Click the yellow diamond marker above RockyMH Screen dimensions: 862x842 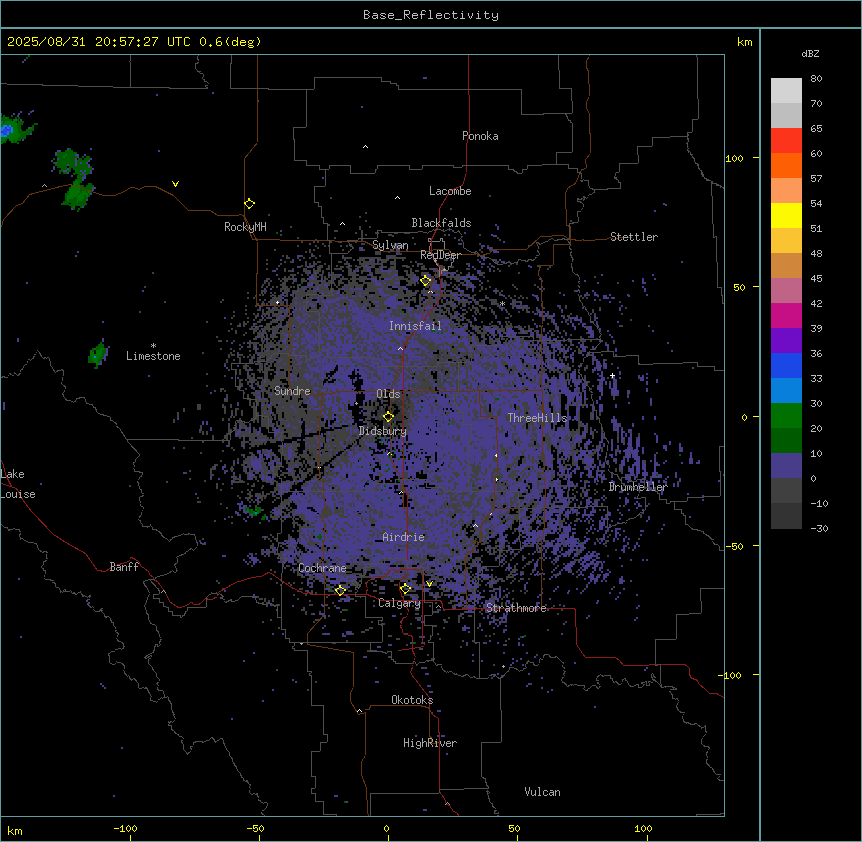click(x=250, y=204)
